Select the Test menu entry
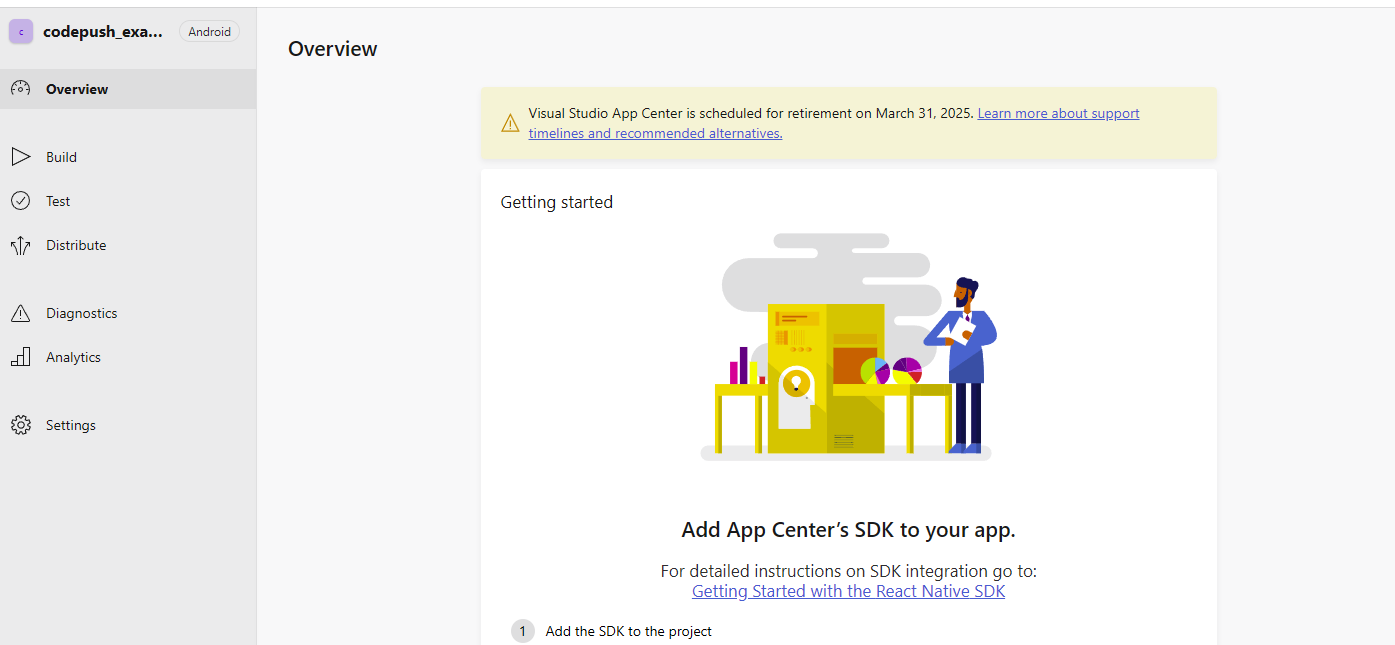The height and width of the screenshot is (645, 1395). [x=128, y=201]
